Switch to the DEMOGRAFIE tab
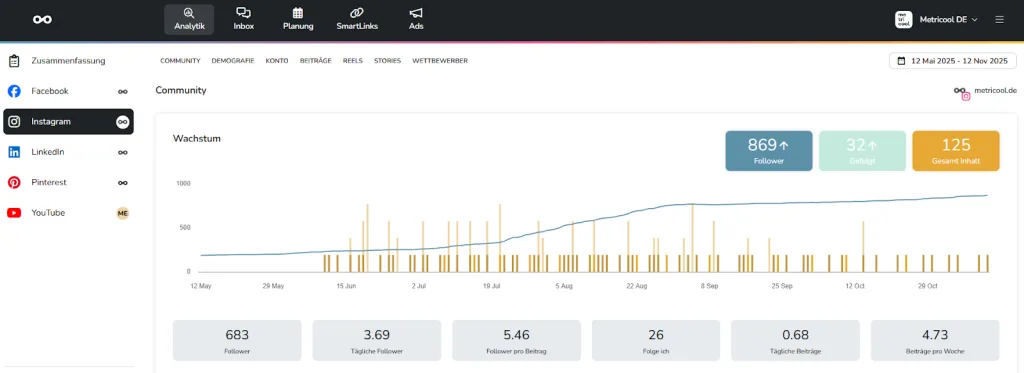 (233, 61)
